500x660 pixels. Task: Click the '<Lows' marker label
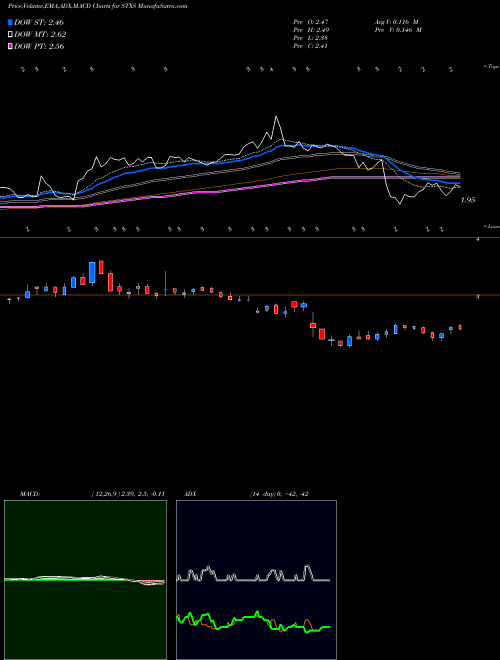tap(491, 226)
